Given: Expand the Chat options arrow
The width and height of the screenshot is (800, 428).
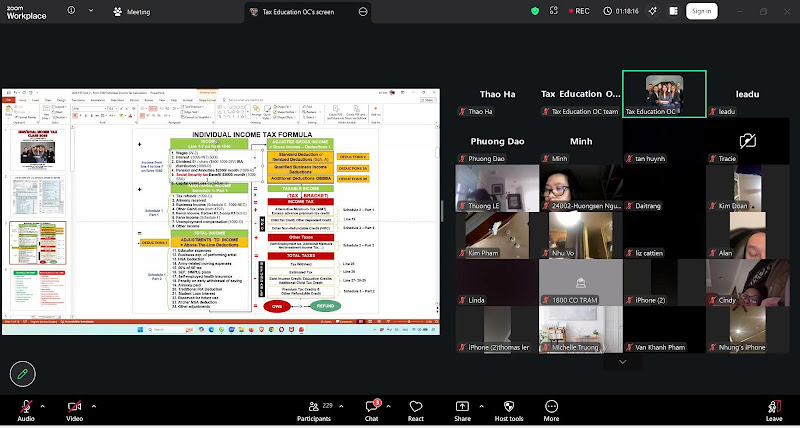Looking at the screenshot, I should 388,407.
